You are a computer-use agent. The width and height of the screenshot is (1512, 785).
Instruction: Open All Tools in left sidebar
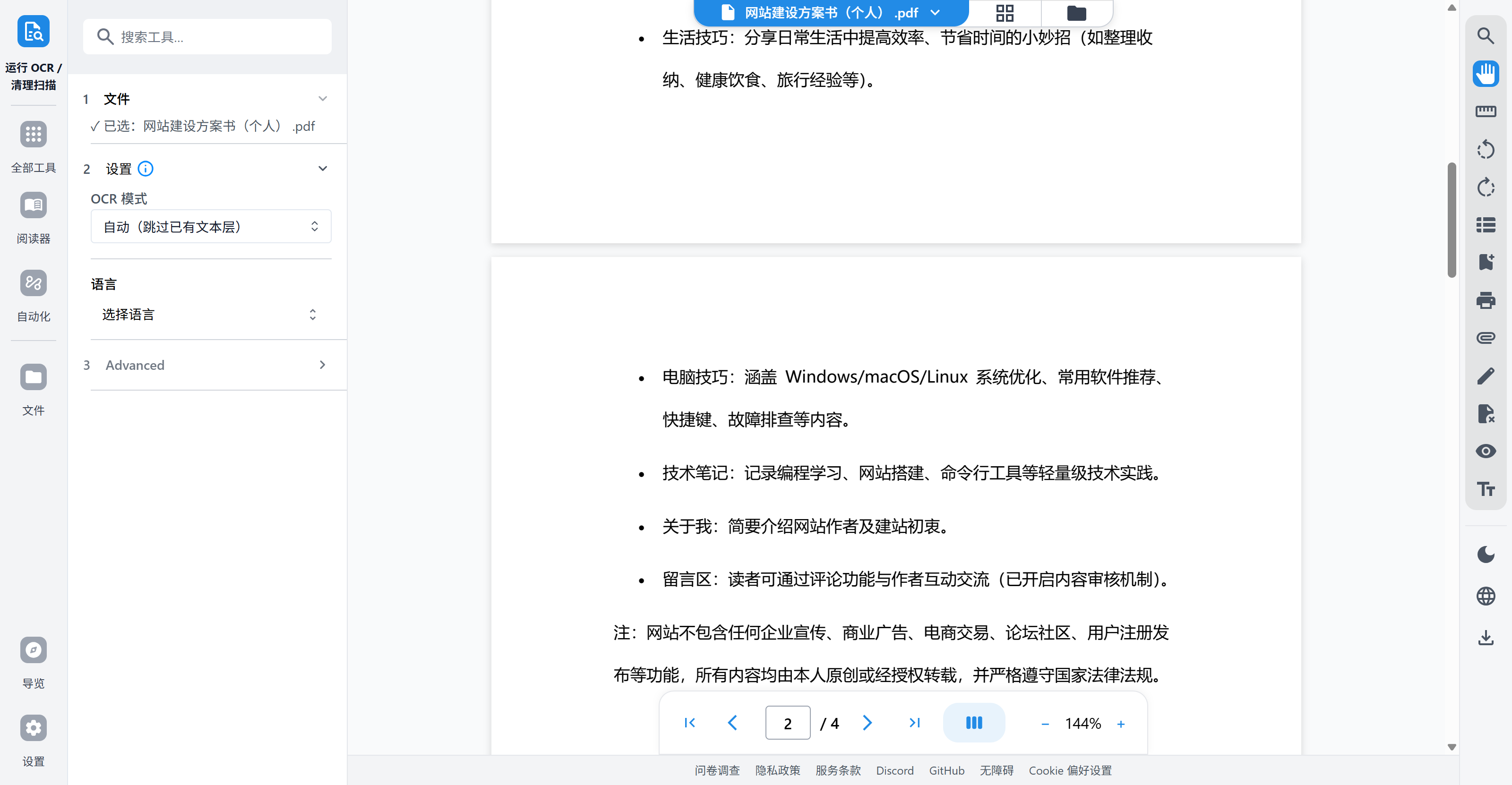[34, 147]
